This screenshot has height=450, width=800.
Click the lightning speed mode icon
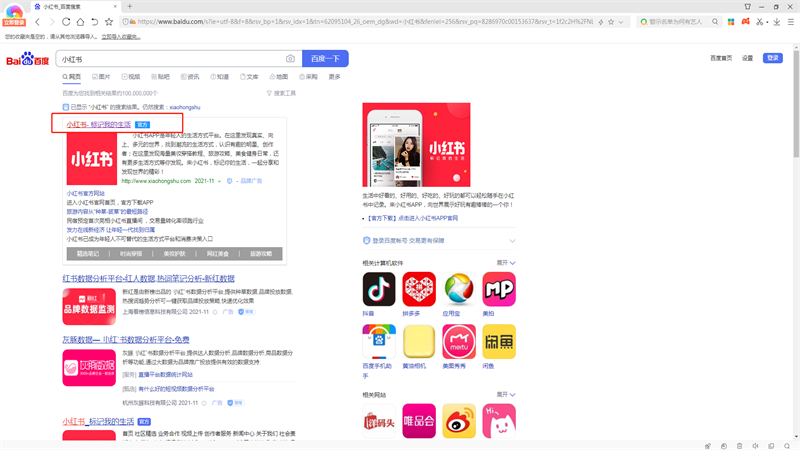(601, 22)
